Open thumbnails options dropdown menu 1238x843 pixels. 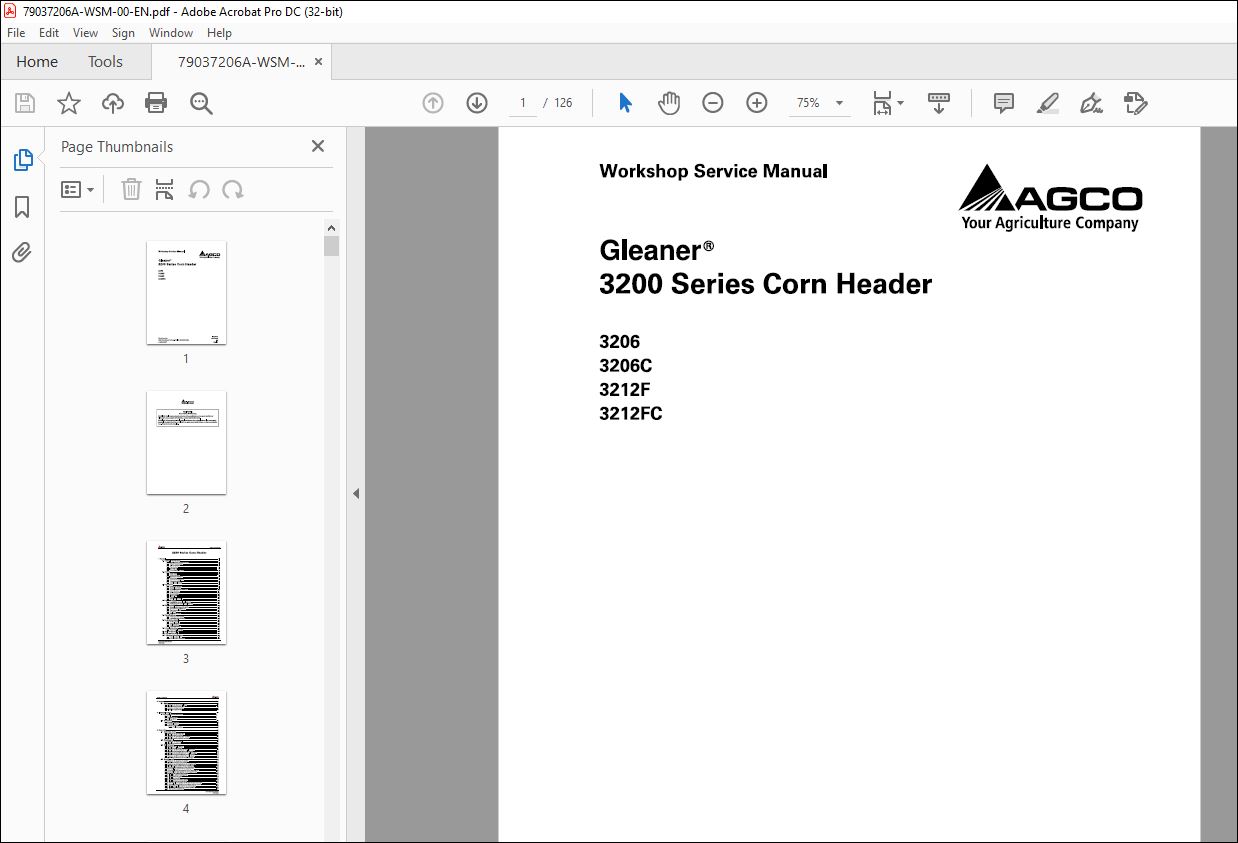pos(78,190)
